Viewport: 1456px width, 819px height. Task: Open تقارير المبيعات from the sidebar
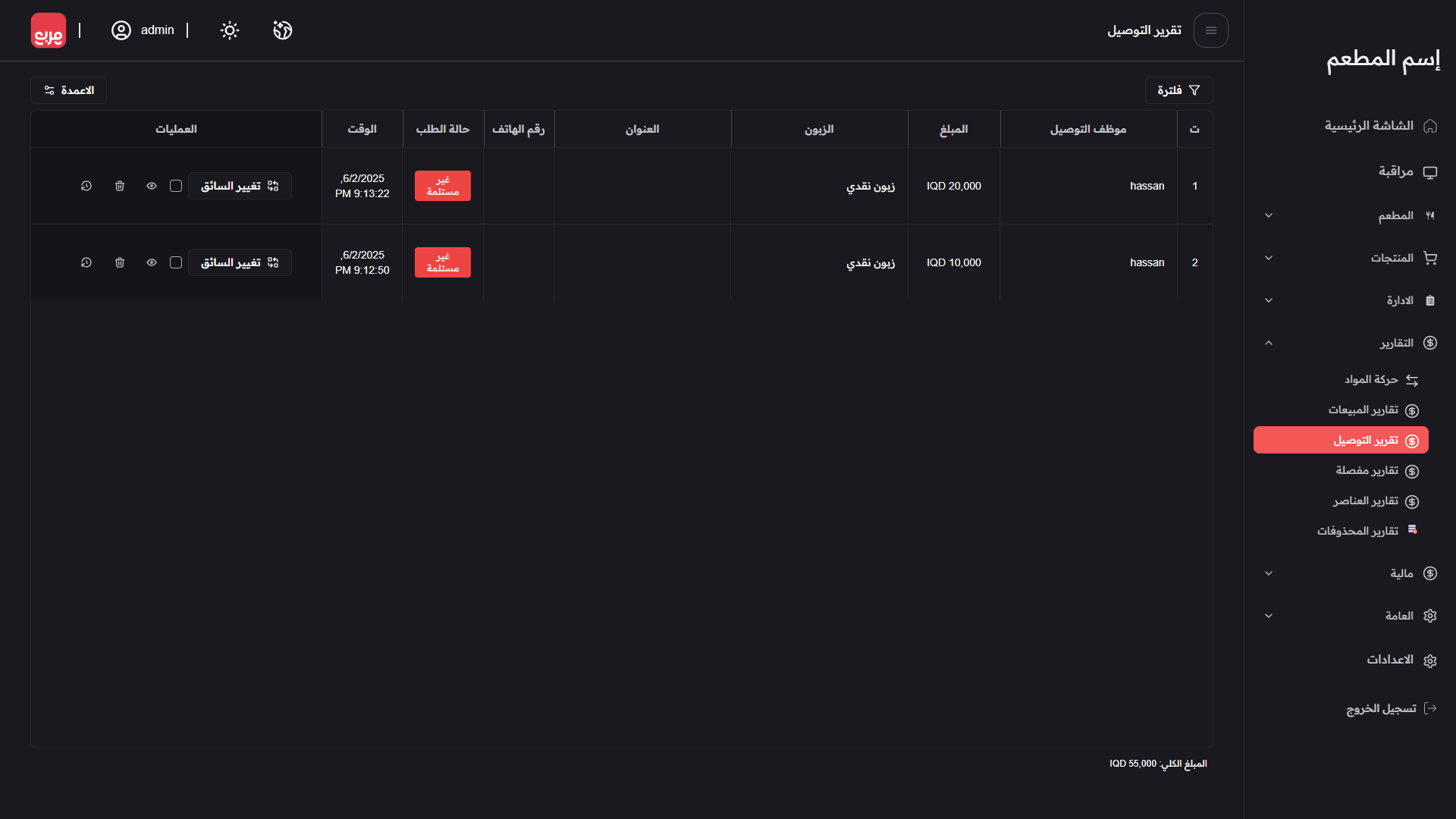pyautogui.click(x=1363, y=410)
